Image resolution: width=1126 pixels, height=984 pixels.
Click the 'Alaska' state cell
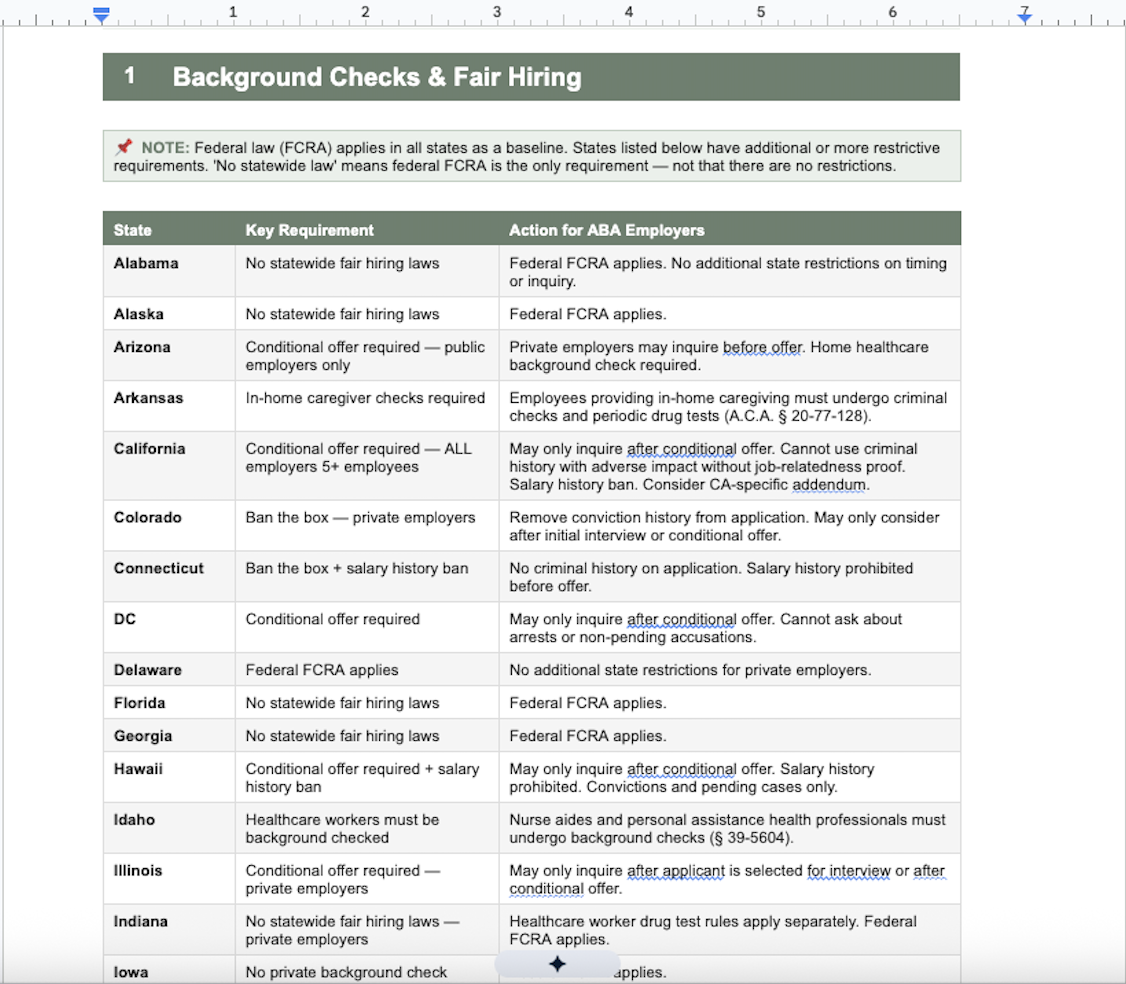tap(169, 314)
